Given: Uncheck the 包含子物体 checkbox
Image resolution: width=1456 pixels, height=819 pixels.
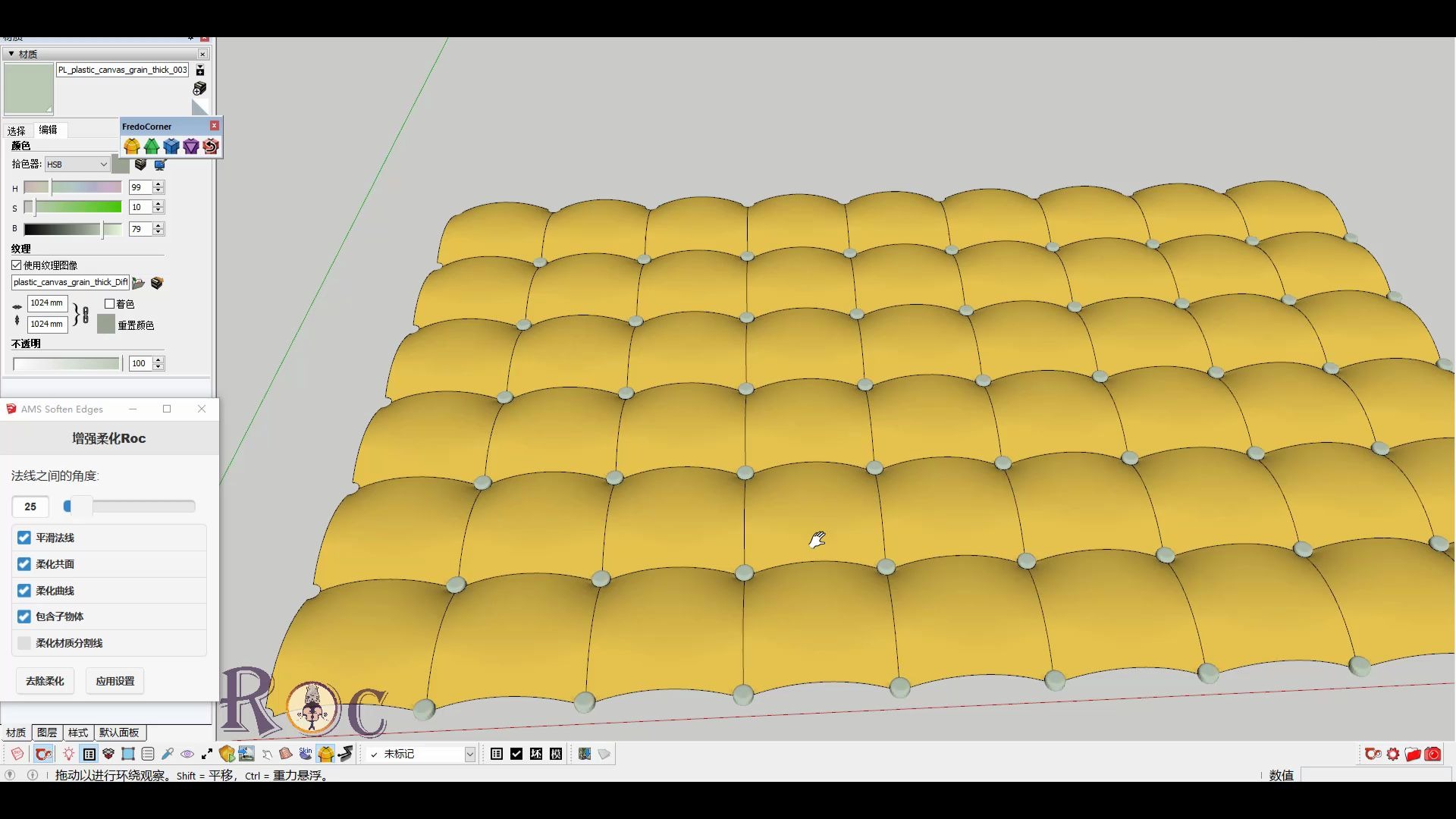Looking at the screenshot, I should click(24, 617).
